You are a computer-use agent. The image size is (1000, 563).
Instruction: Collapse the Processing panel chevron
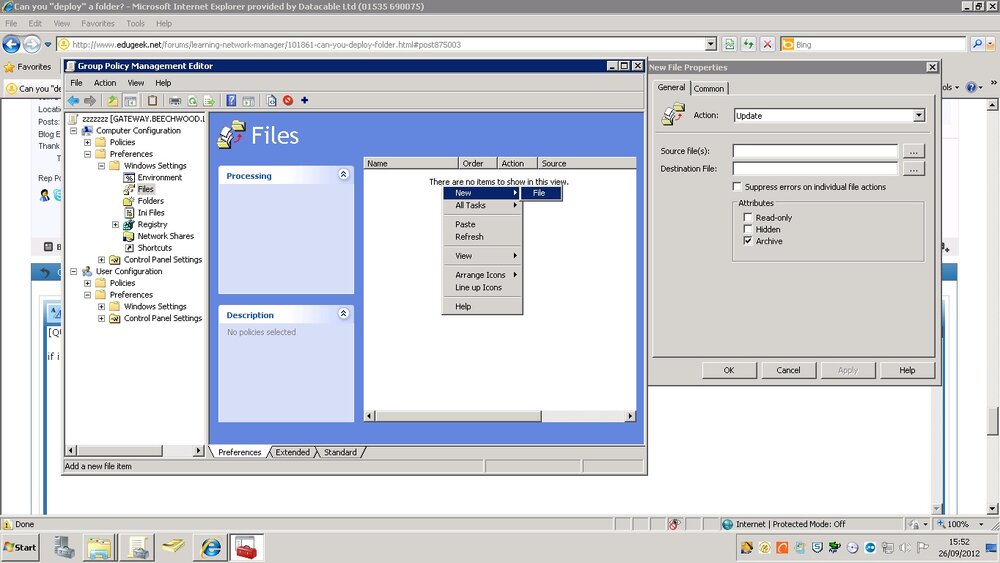[x=343, y=174]
